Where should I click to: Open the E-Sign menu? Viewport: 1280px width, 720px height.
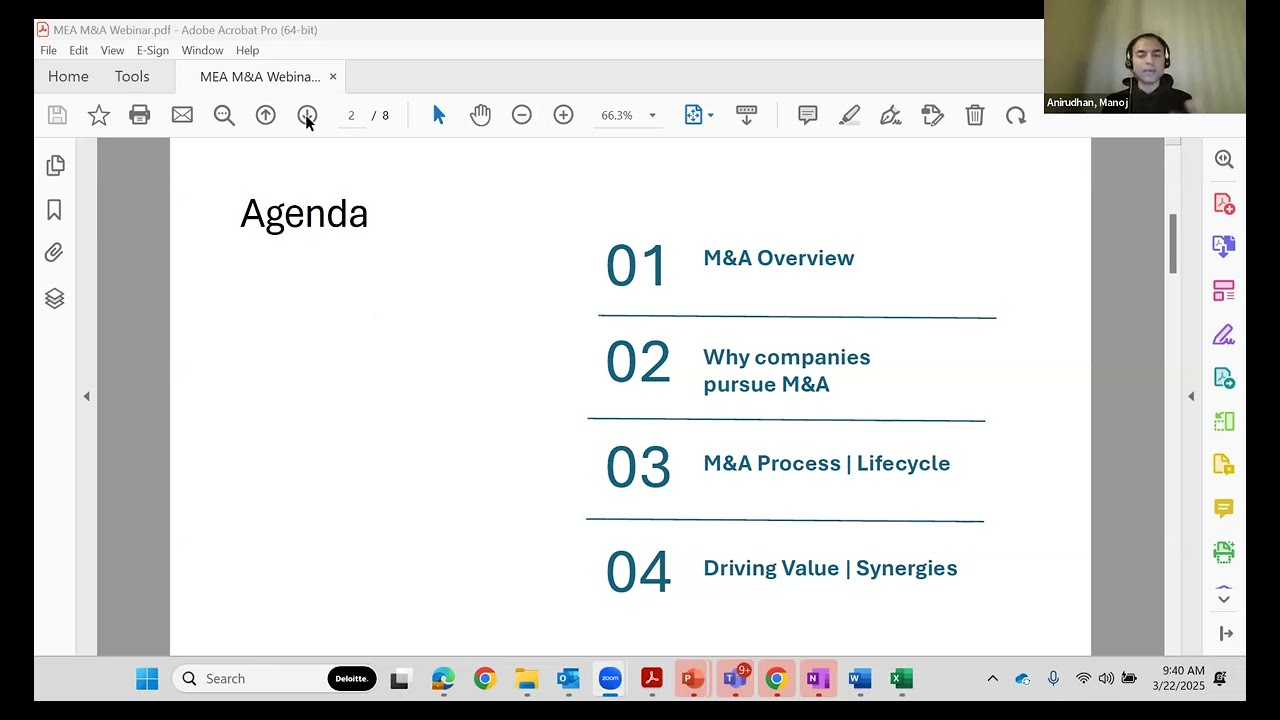pos(152,50)
